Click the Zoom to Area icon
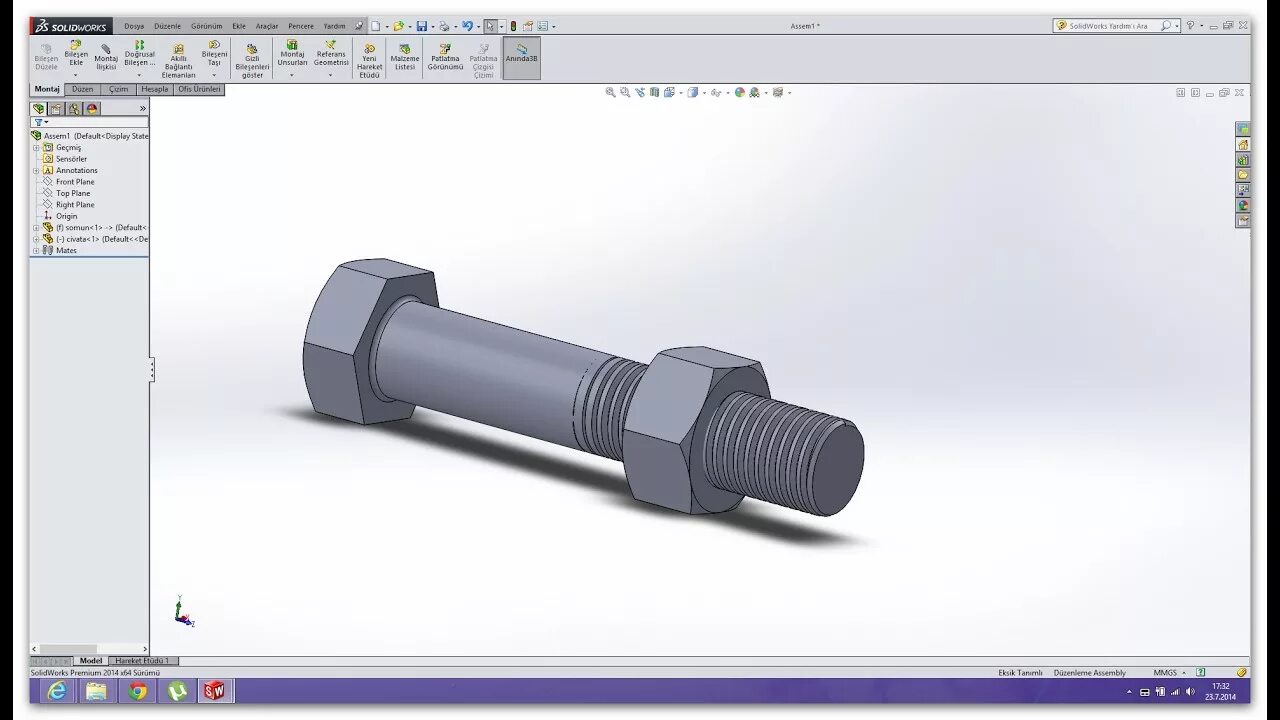The height and width of the screenshot is (720, 1280). pos(625,92)
